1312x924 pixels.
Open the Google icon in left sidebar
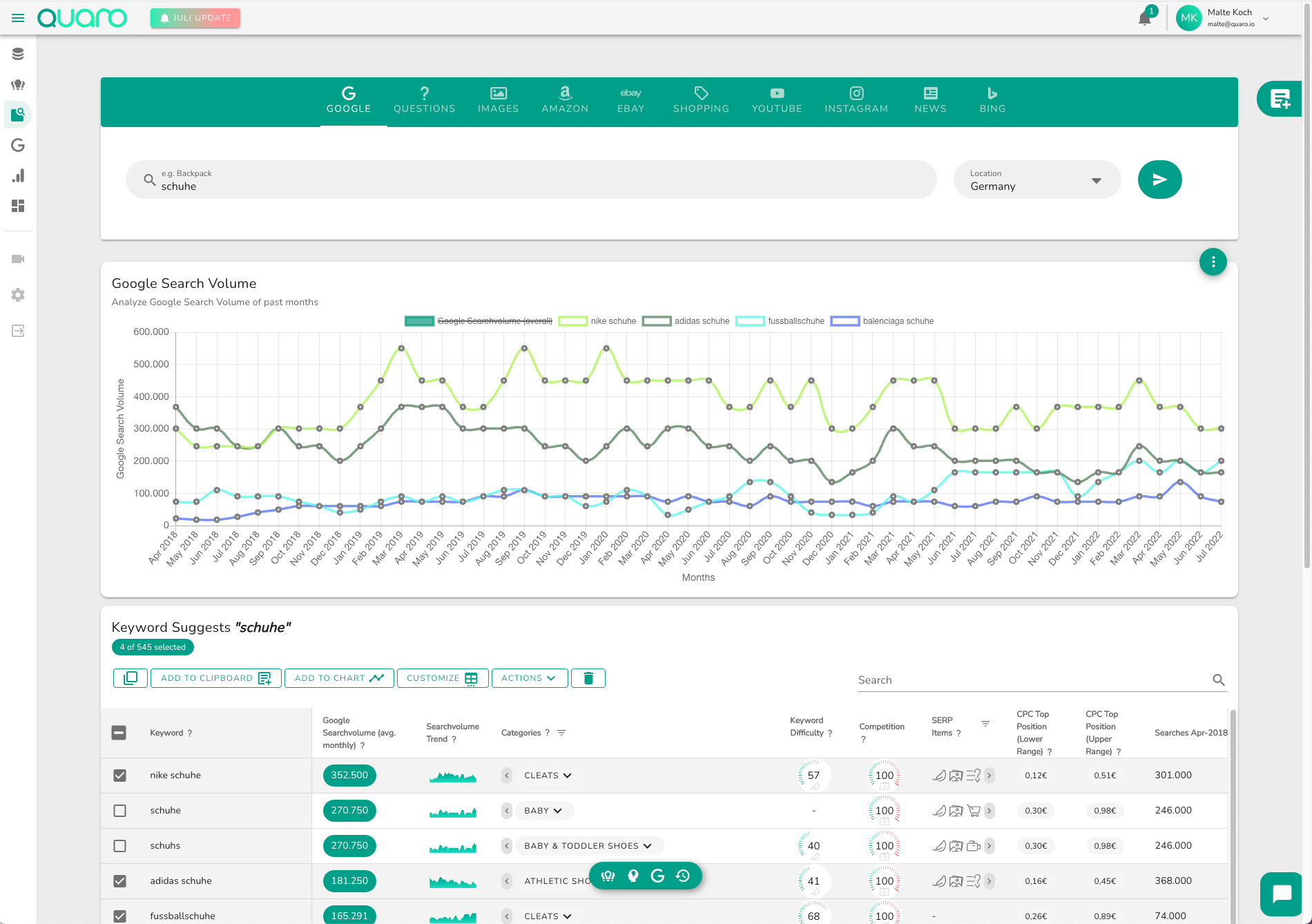tap(18, 145)
